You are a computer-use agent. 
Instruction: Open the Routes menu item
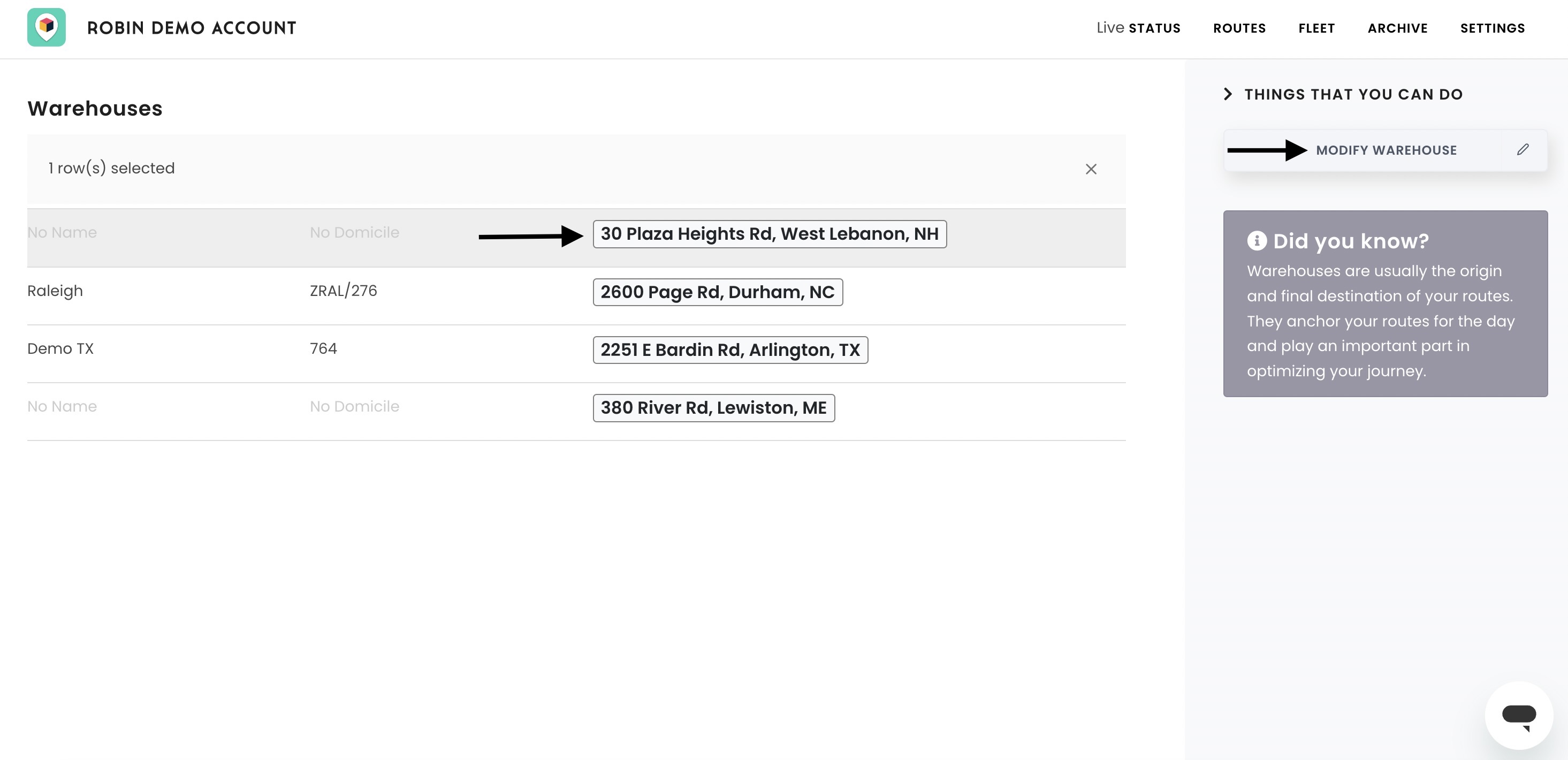pyautogui.click(x=1239, y=28)
